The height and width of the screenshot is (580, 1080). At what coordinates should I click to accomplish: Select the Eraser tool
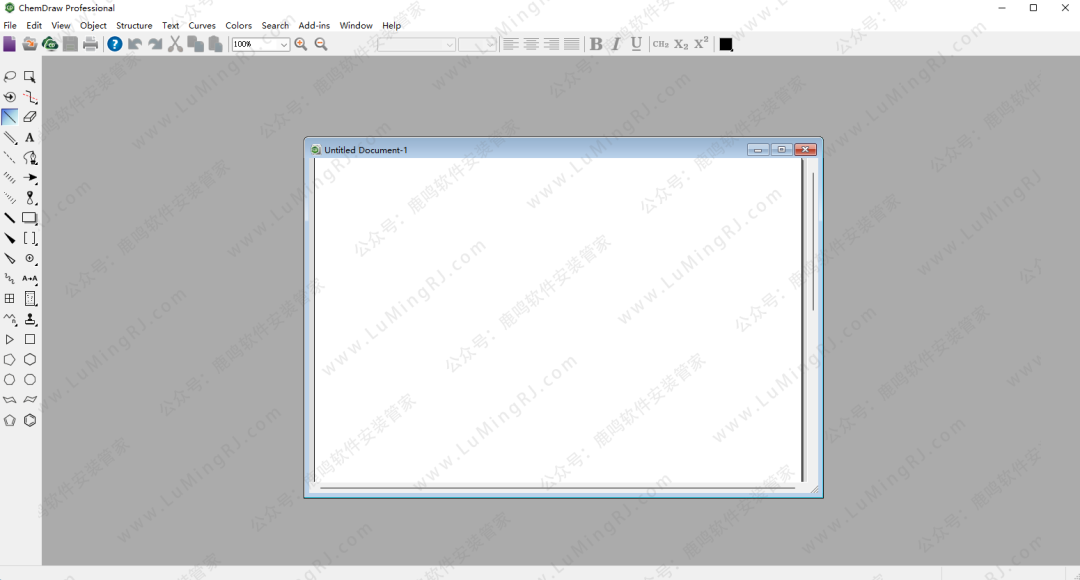coord(30,117)
